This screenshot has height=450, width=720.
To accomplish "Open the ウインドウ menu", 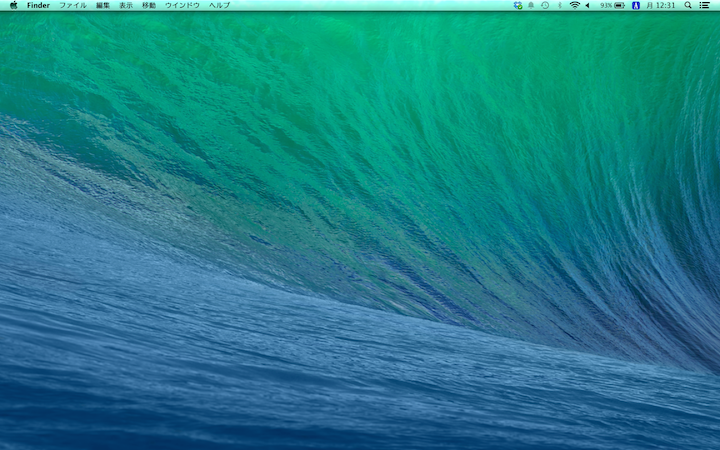I will (x=182, y=5).
